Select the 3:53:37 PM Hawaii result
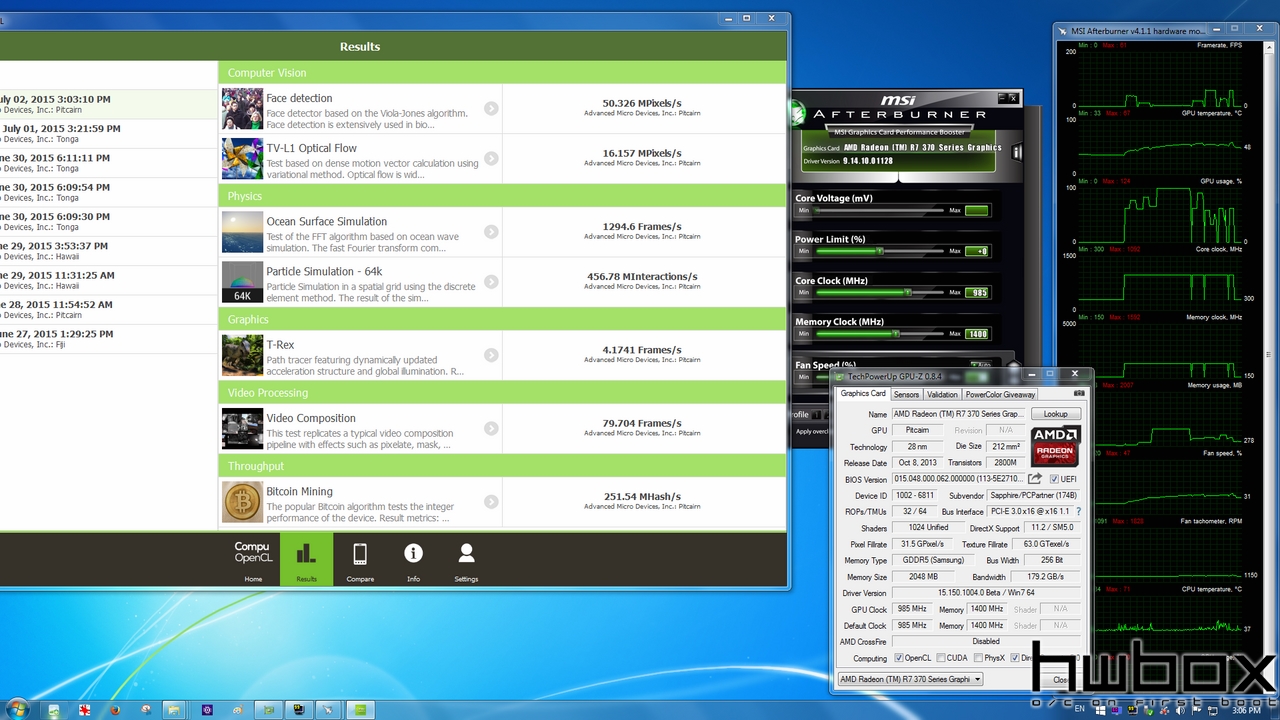 pyautogui.click(x=109, y=250)
